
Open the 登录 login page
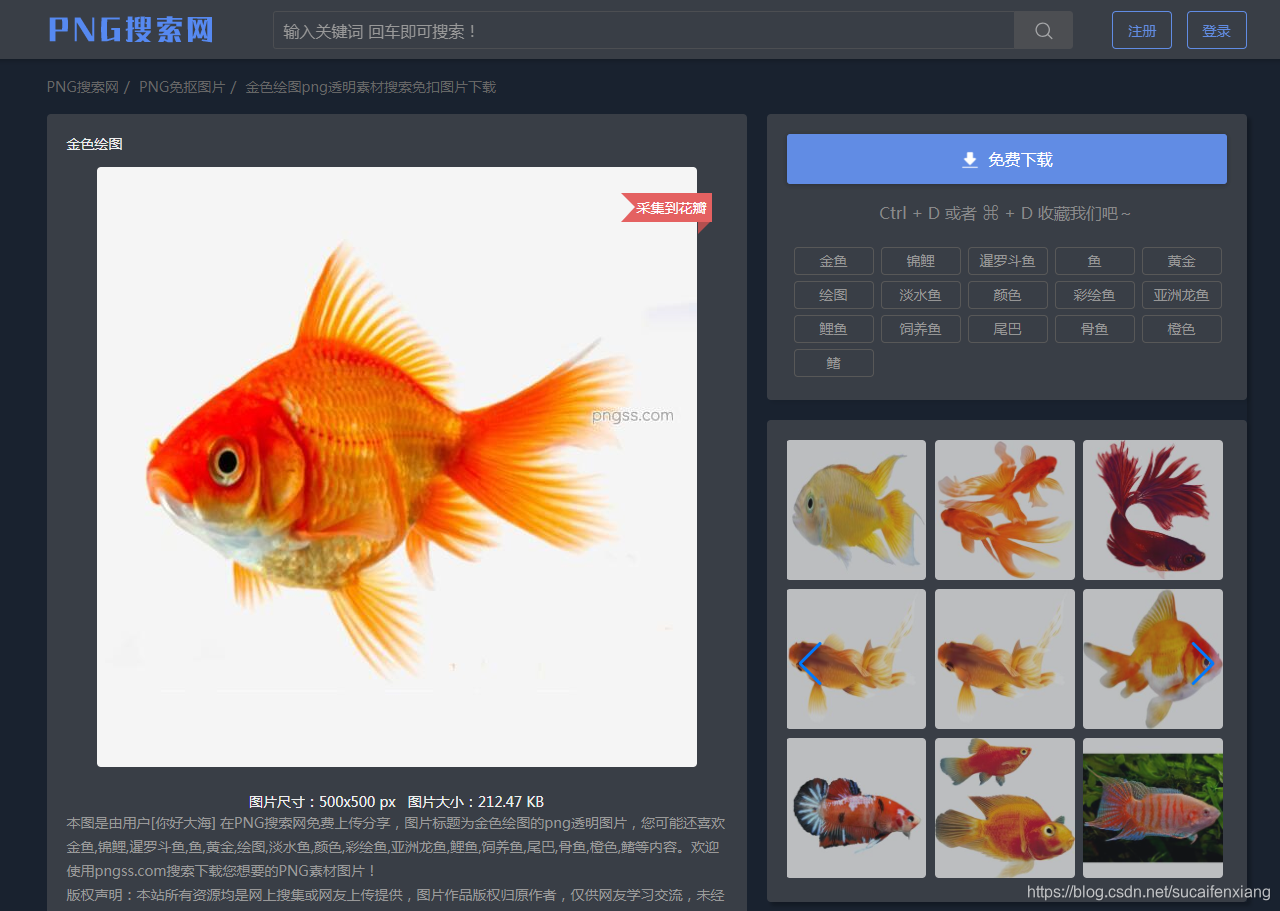coord(1216,30)
